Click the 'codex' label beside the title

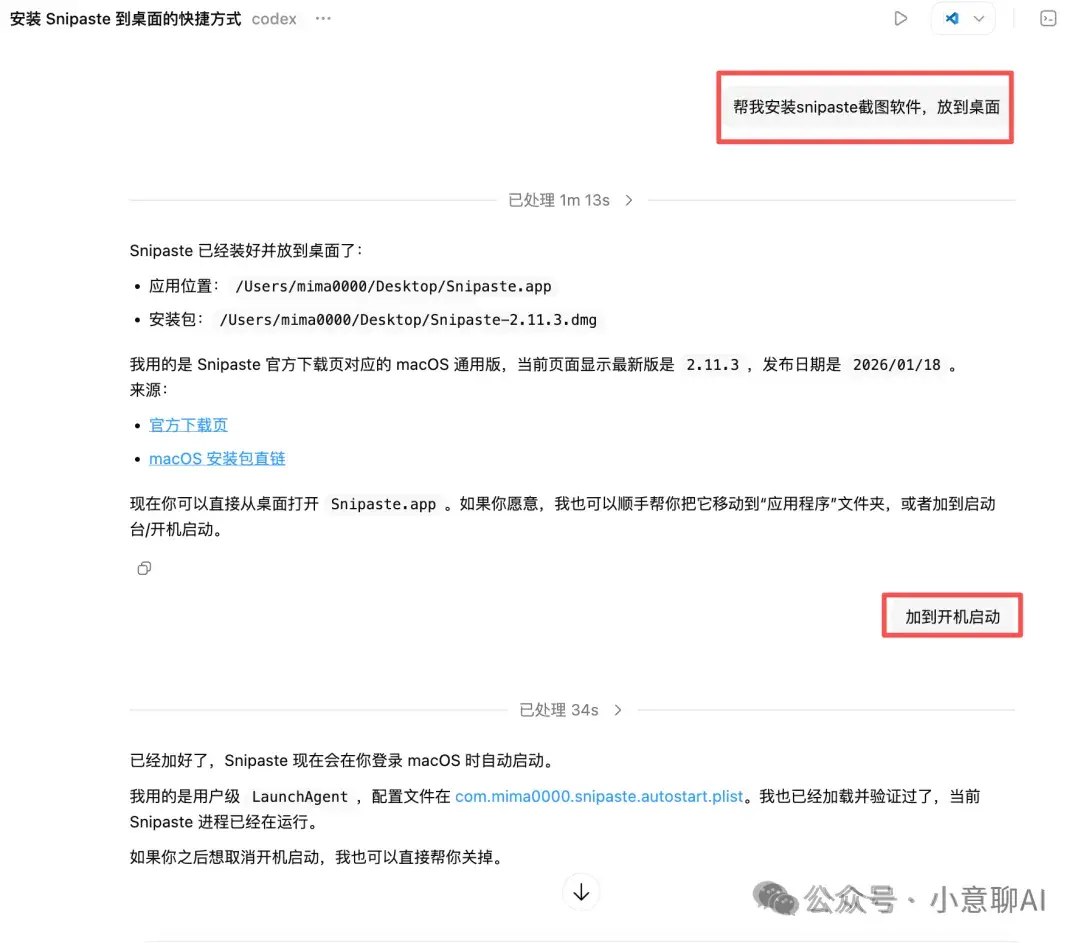[274, 19]
